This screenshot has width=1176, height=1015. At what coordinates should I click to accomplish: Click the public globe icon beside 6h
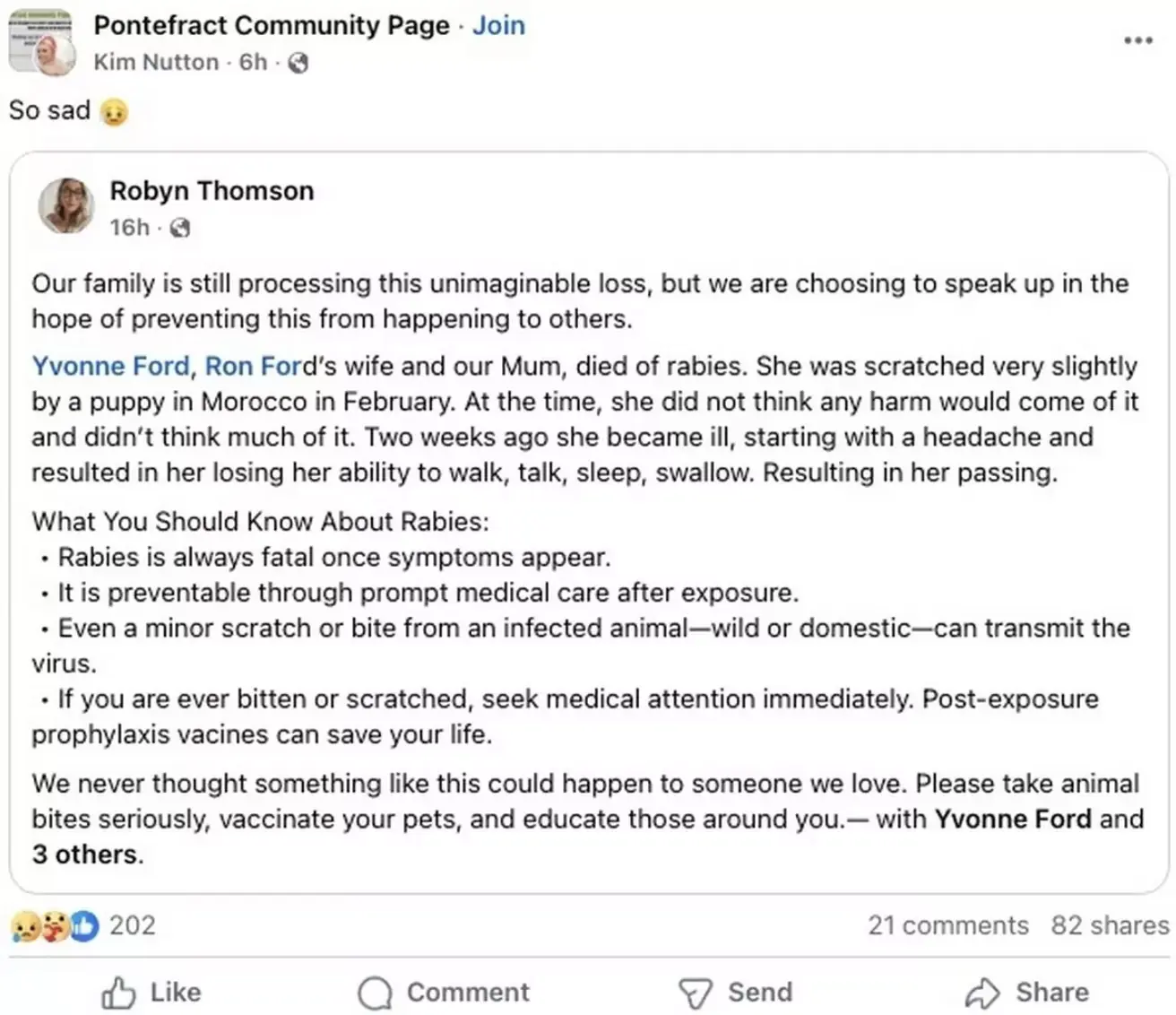(298, 63)
